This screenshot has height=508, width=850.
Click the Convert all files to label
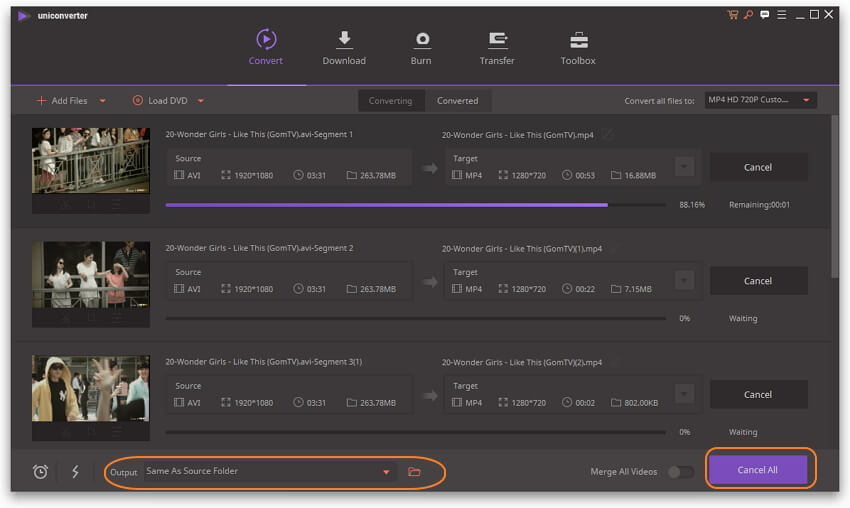[x=659, y=101]
